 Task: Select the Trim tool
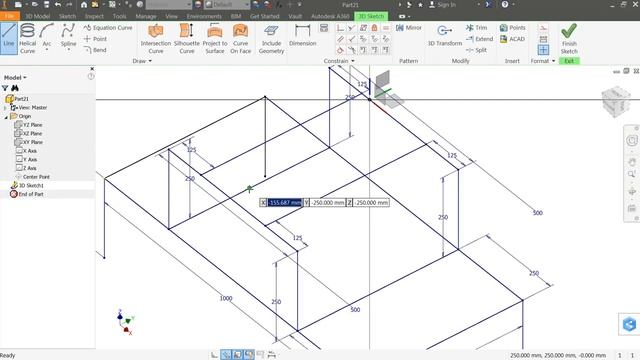pos(476,28)
